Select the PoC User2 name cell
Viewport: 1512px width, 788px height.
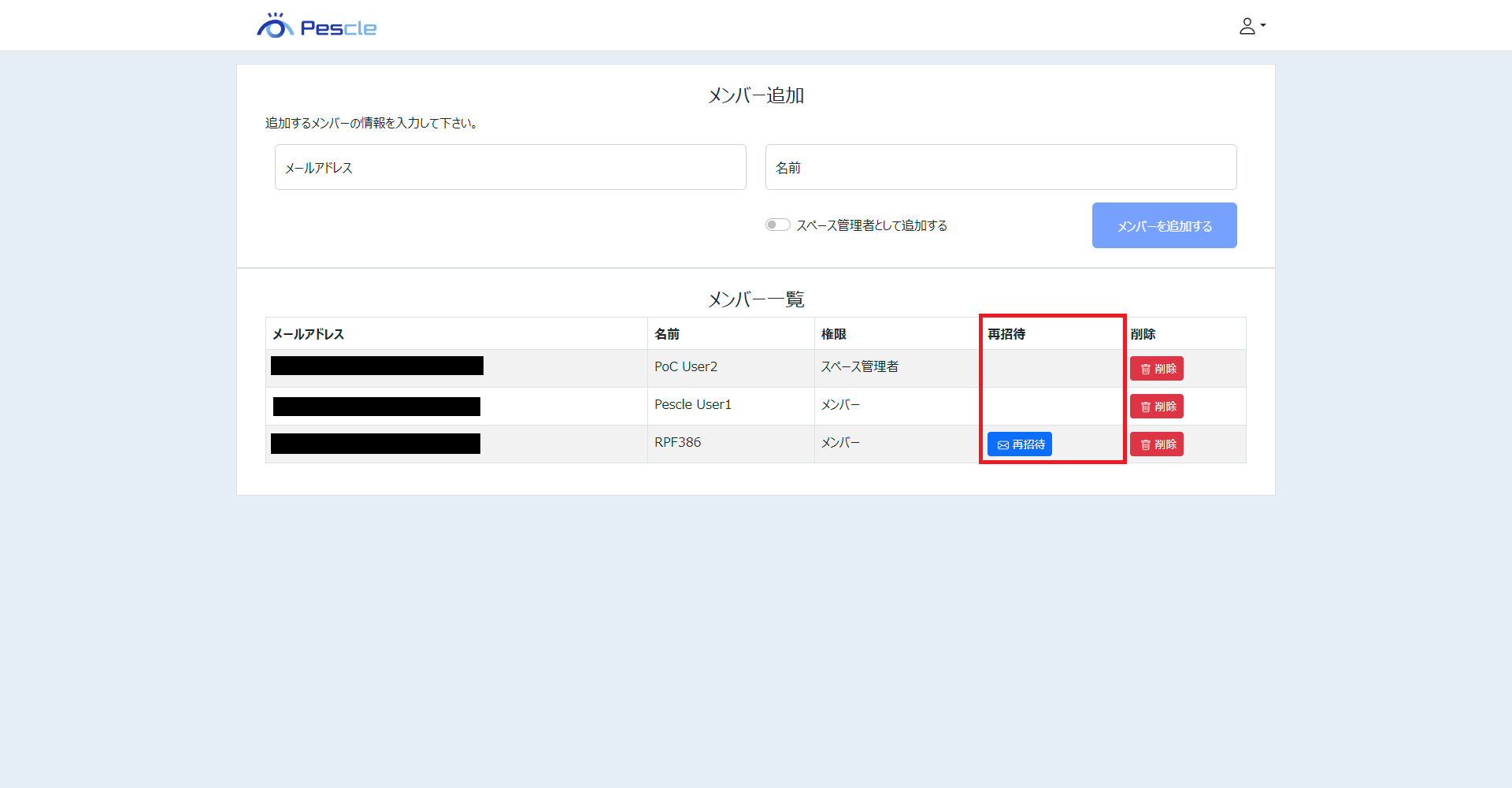tap(686, 367)
